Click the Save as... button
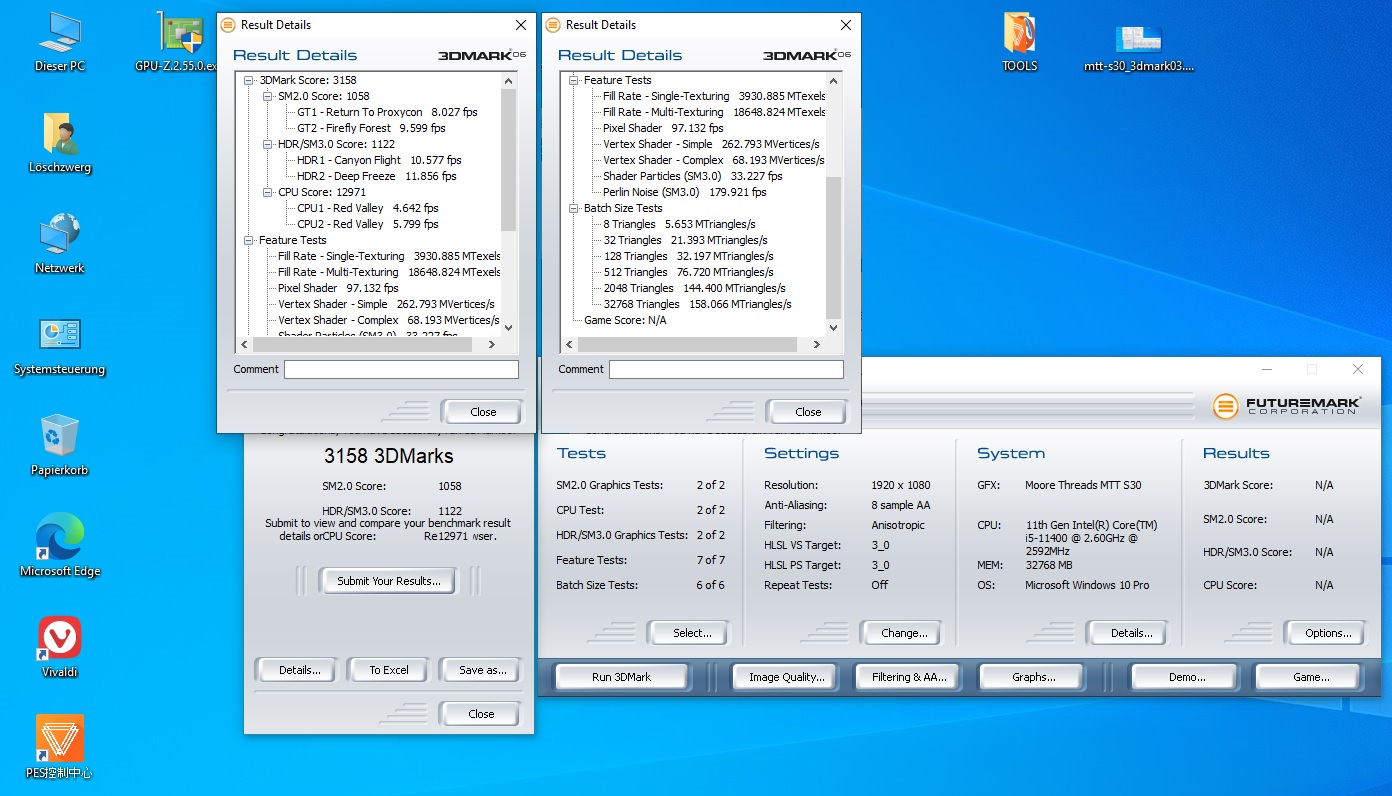The width and height of the screenshot is (1392, 796). tap(483, 670)
